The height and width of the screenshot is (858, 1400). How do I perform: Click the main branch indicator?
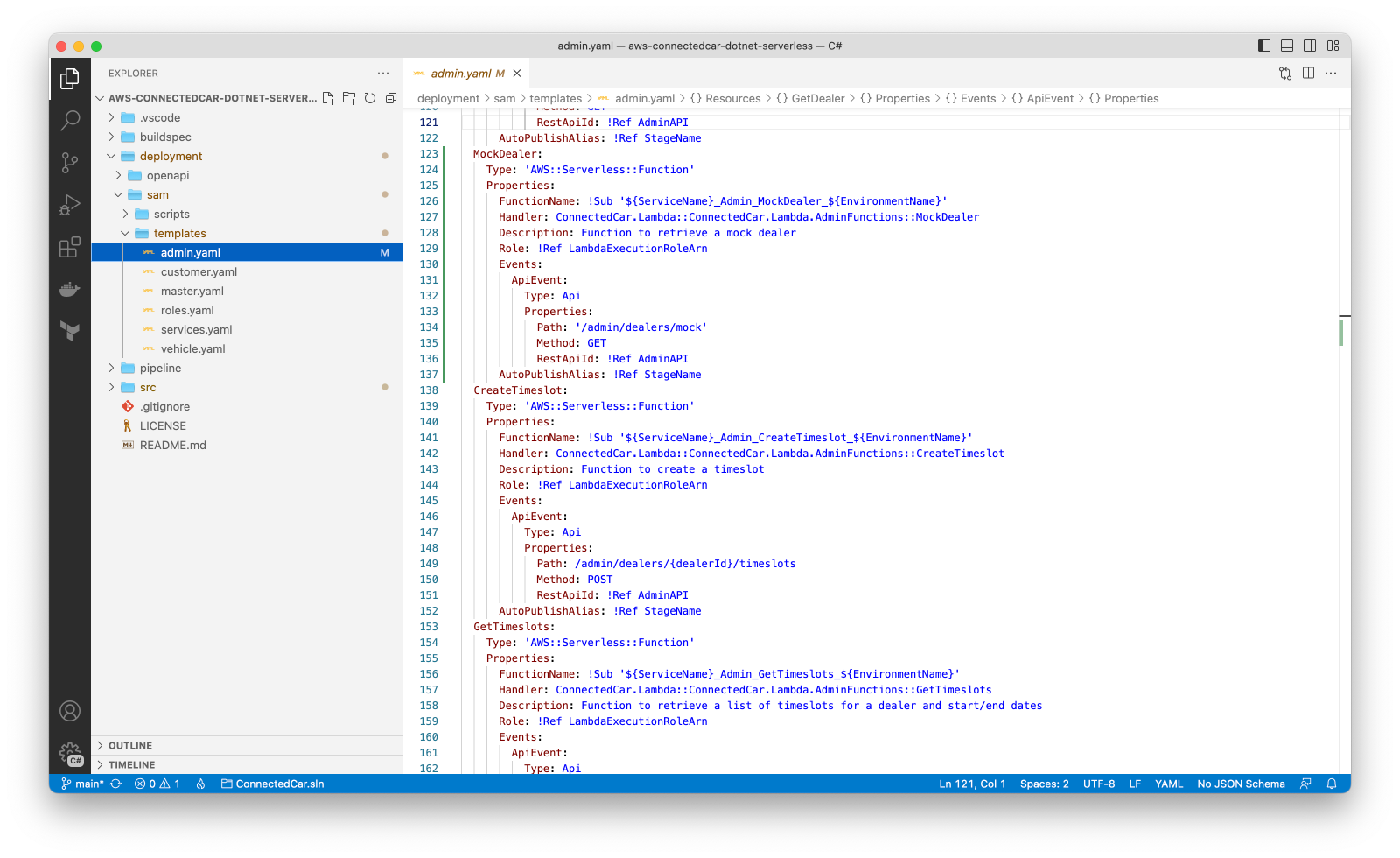pyautogui.click(x=82, y=784)
